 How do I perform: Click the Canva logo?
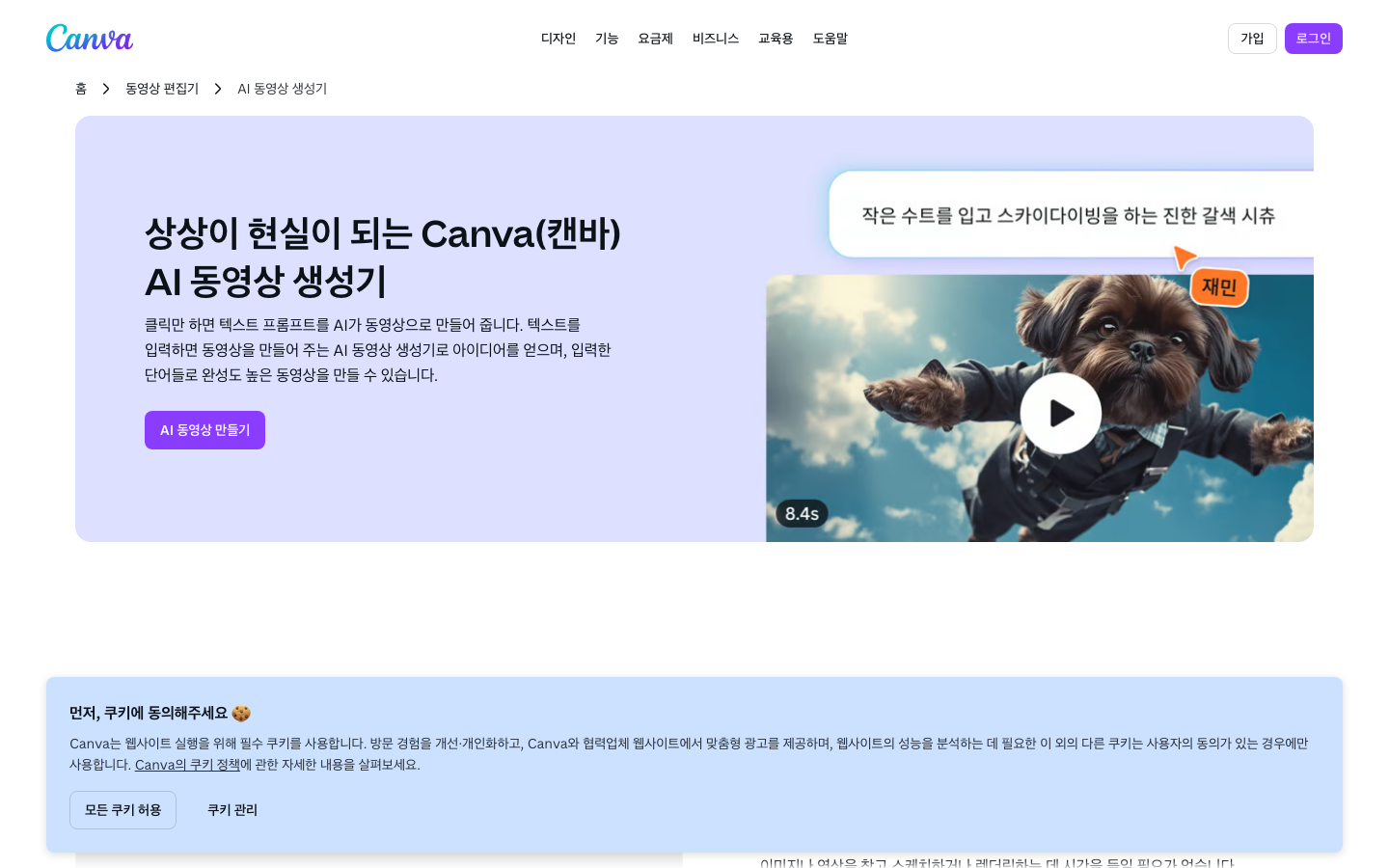pos(90,39)
